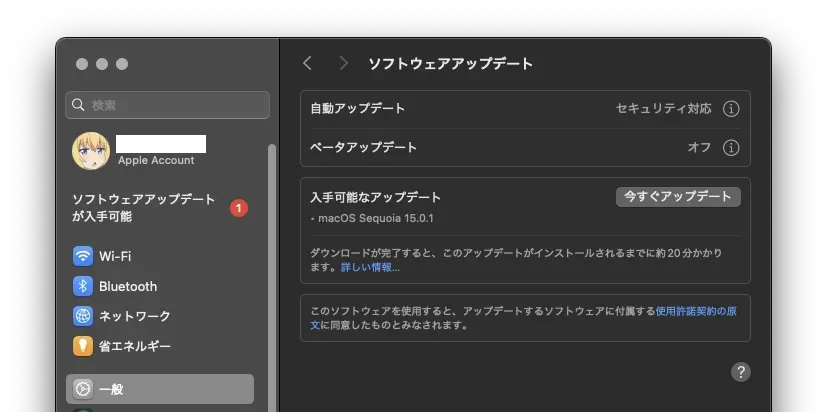Click the Wi-Fi icon in sidebar

tap(83, 256)
